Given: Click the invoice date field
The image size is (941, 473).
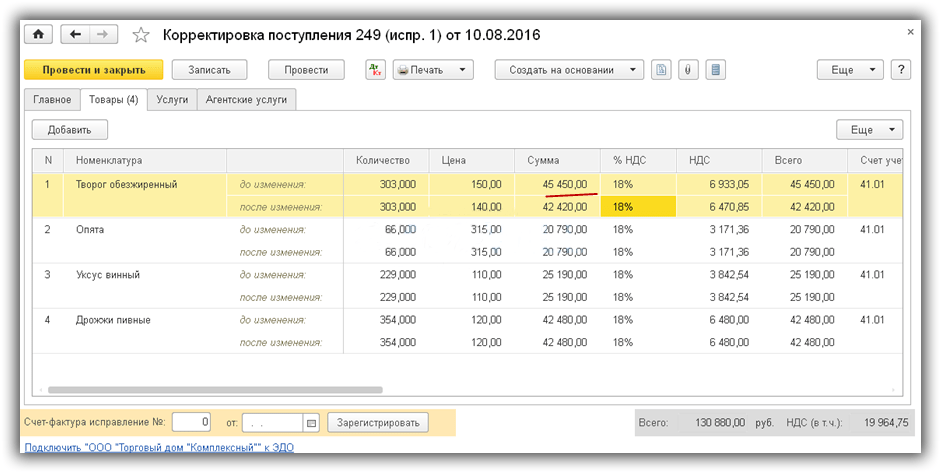Looking at the screenshot, I should pyautogui.click(x=273, y=423).
